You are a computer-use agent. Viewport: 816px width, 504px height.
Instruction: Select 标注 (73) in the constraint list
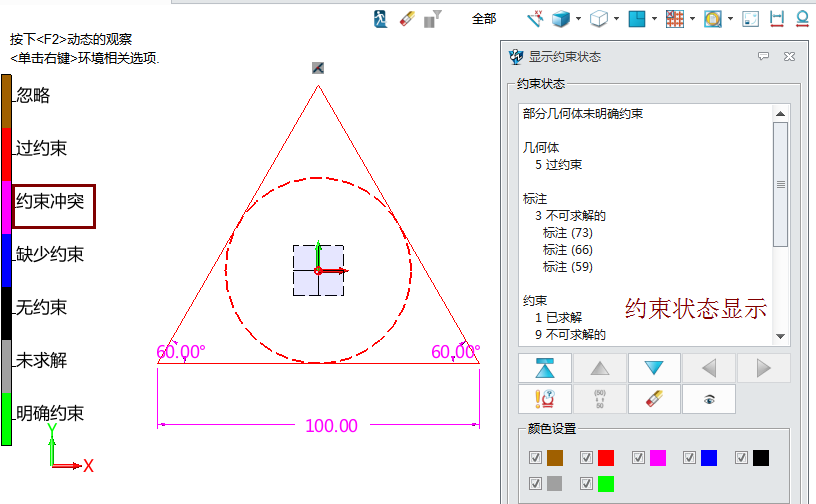coord(567,232)
